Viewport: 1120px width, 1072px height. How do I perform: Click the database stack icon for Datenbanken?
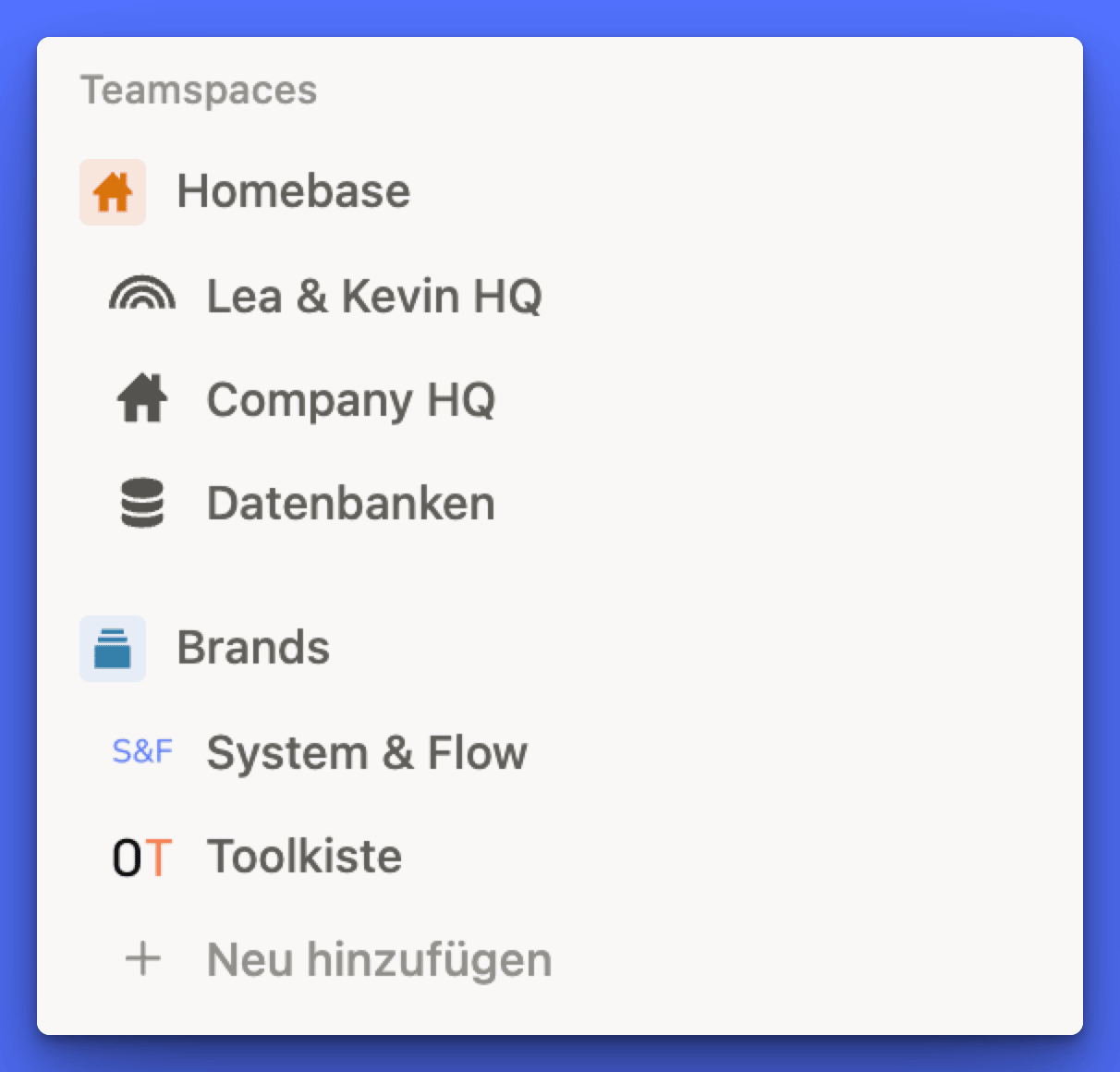142,504
